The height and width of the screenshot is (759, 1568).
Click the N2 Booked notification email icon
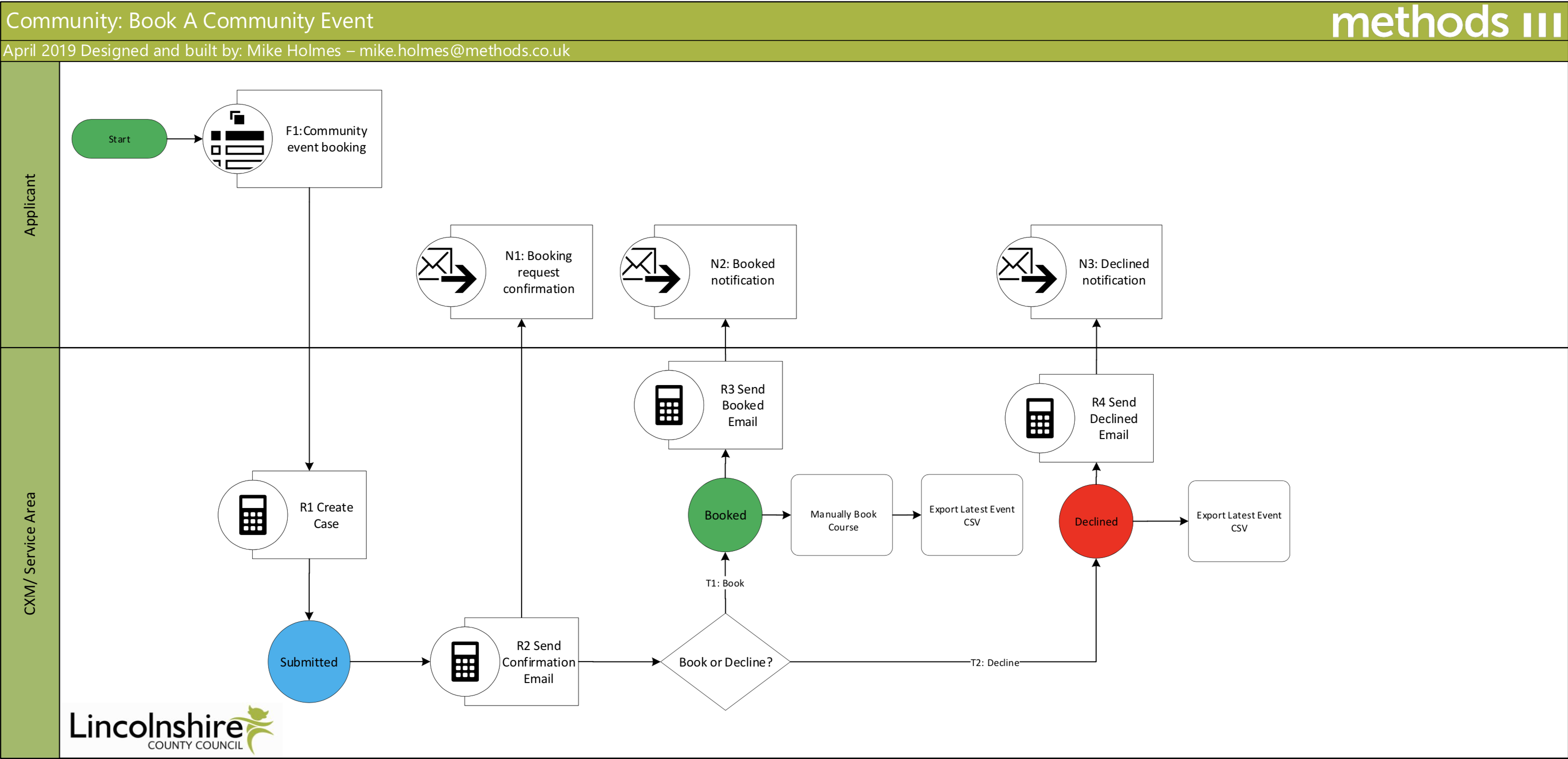(655, 271)
